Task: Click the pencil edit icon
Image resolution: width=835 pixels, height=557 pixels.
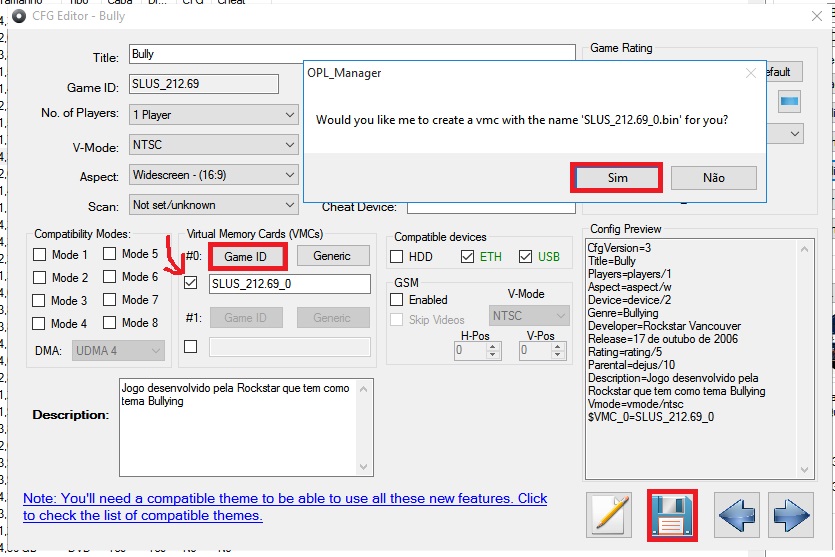Action: coord(611,515)
